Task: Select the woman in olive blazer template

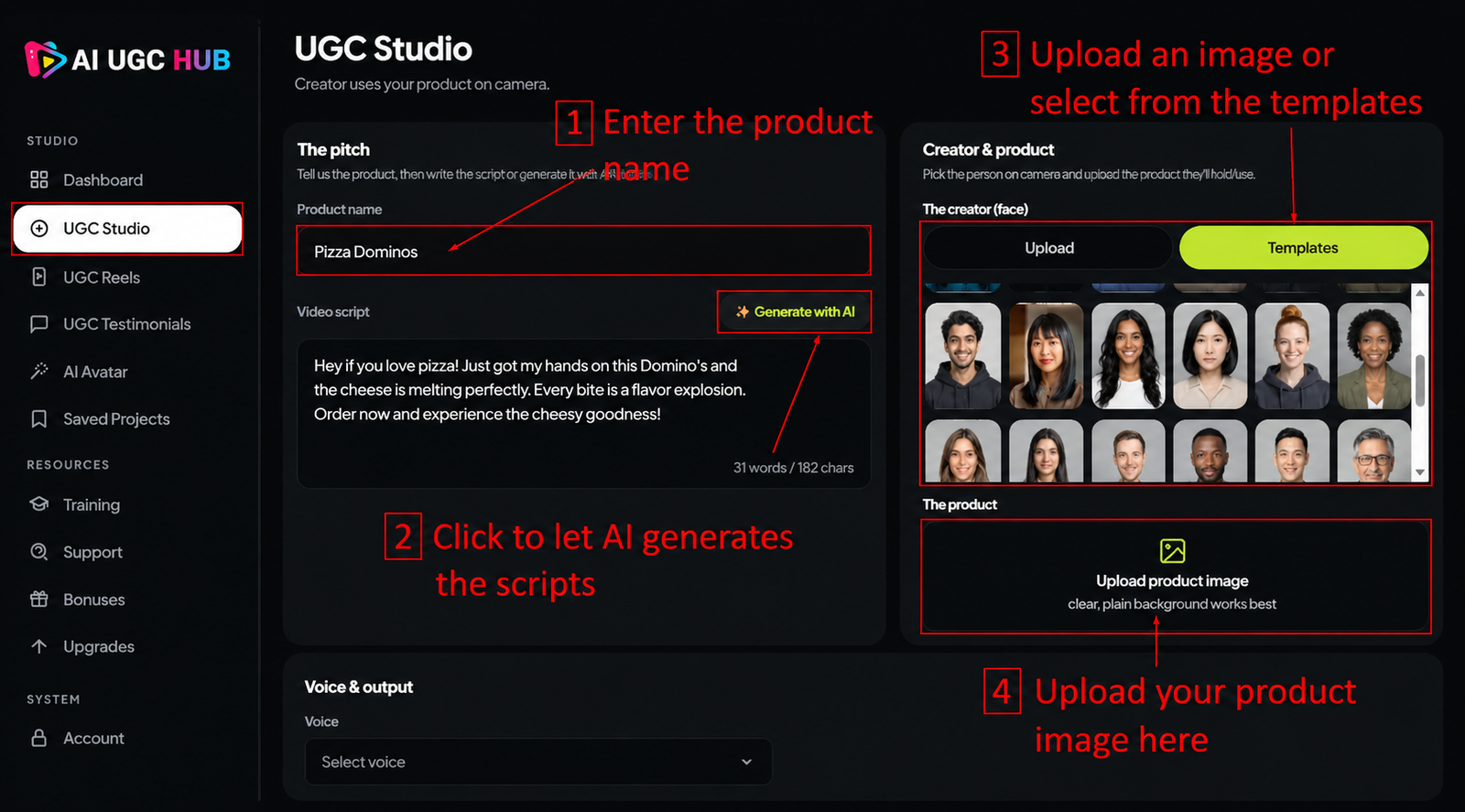Action: (1373, 356)
